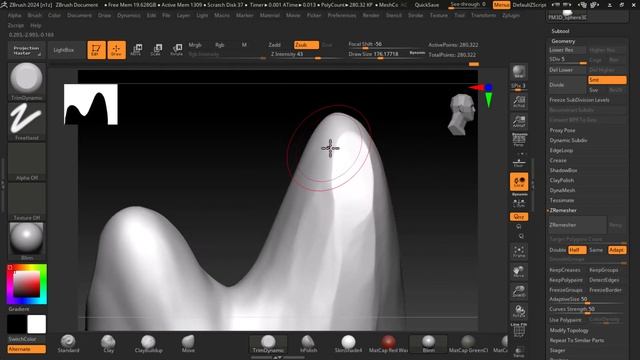Viewport: 640px width, 360px height.
Task: Select the Move gizmo tool
Action: click(x=136, y=50)
